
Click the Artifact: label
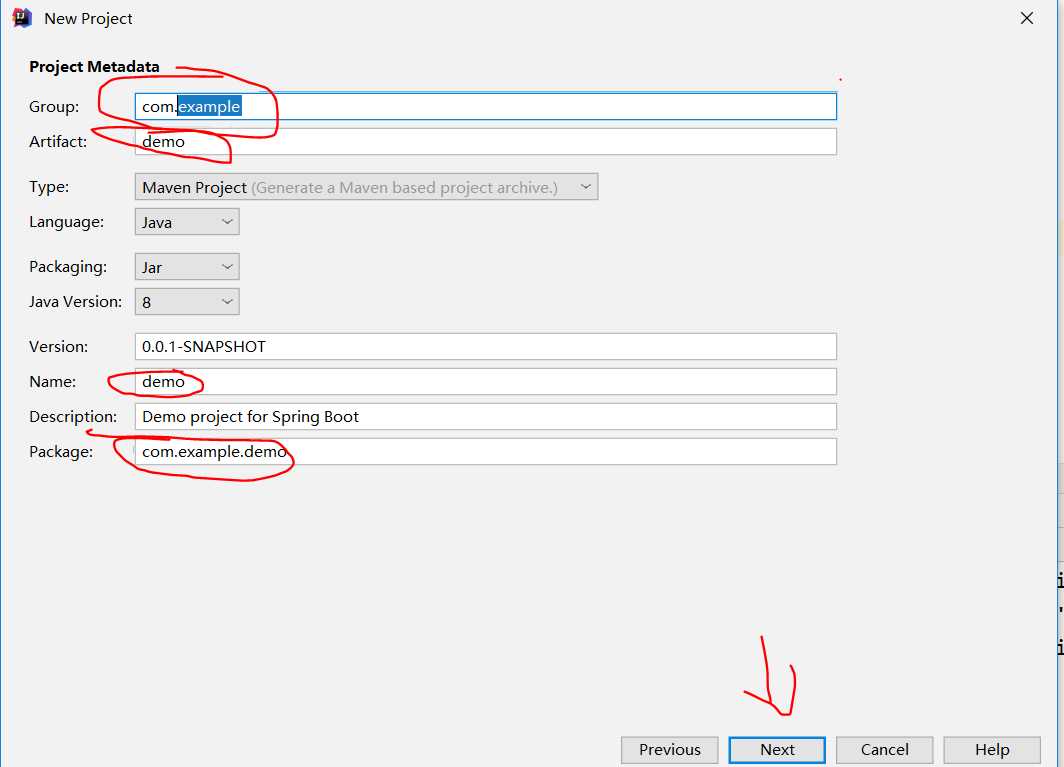click(58, 142)
